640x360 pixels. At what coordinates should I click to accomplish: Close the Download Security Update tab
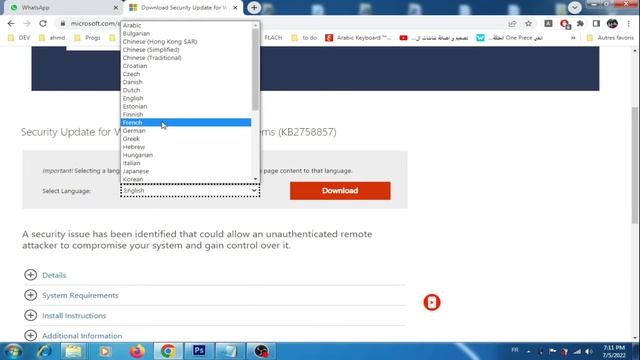pyautogui.click(x=235, y=8)
